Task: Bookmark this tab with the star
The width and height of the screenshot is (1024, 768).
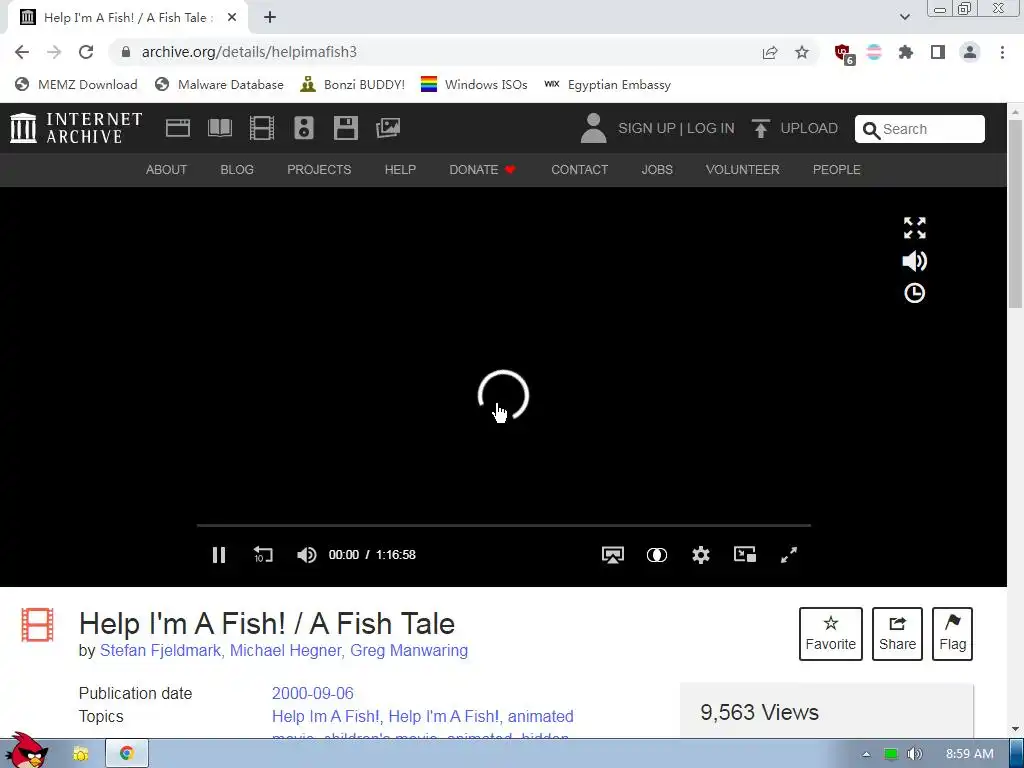Action: [x=802, y=52]
